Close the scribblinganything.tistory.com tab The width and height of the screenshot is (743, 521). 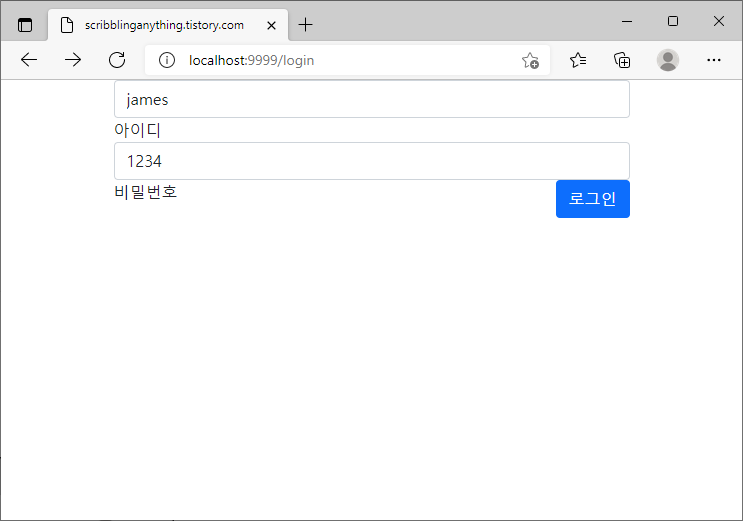tap(272, 25)
